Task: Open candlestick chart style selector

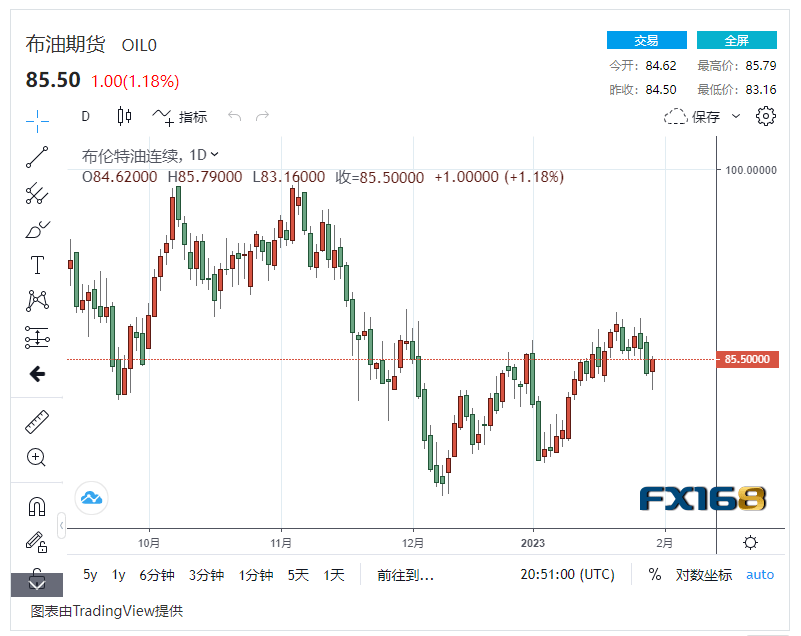Action: point(124,116)
